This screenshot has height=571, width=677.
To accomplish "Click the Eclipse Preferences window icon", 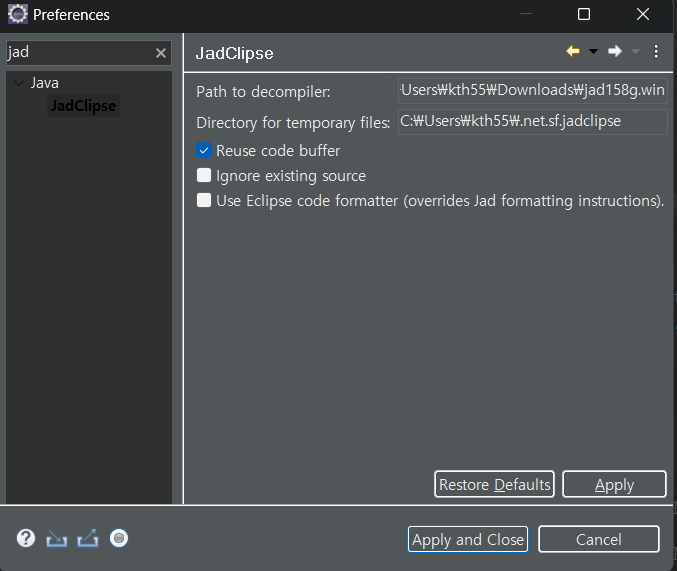I will (18, 14).
